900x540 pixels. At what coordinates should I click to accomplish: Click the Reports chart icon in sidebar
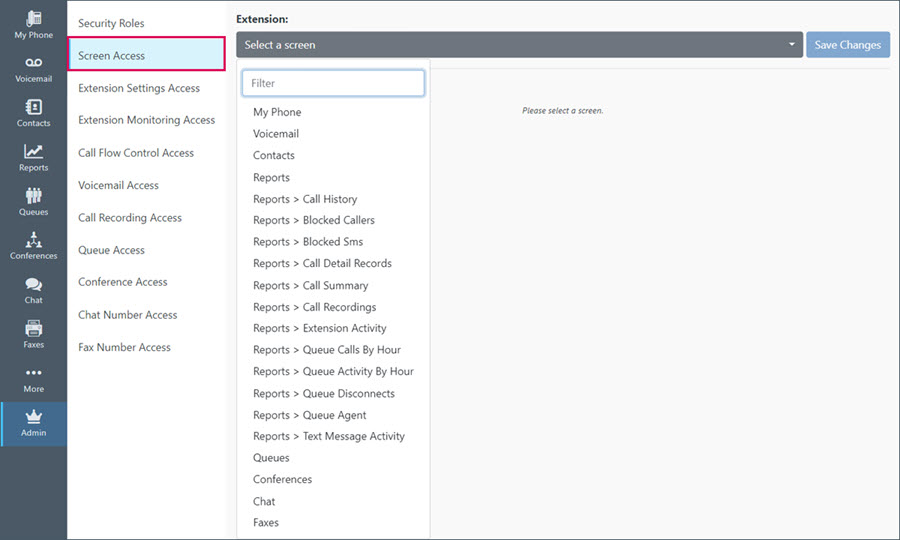33,151
